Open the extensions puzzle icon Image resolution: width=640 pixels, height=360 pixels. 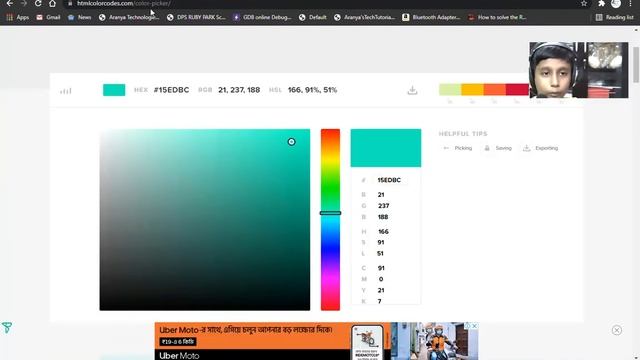tap(601, 3)
